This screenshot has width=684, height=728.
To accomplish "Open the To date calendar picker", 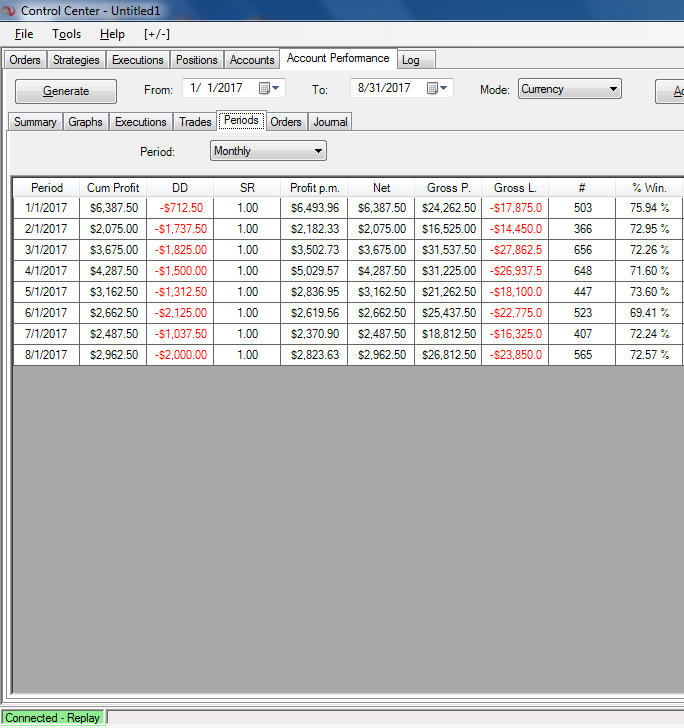I will [437, 88].
